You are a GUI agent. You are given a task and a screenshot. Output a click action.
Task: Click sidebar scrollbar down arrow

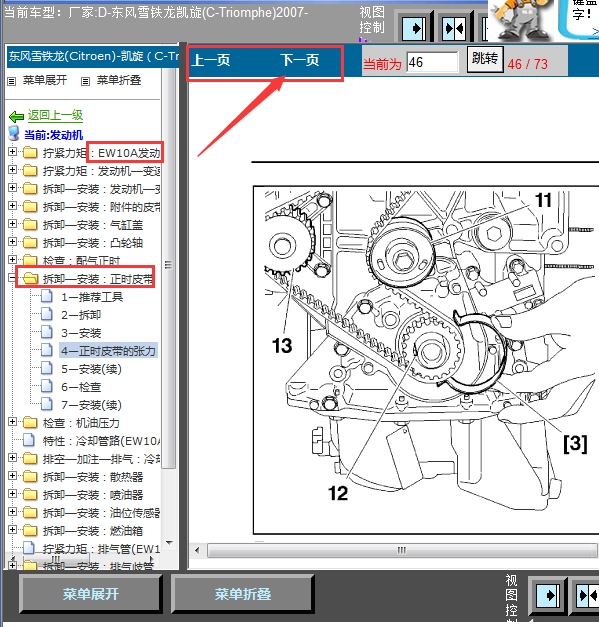click(x=169, y=543)
